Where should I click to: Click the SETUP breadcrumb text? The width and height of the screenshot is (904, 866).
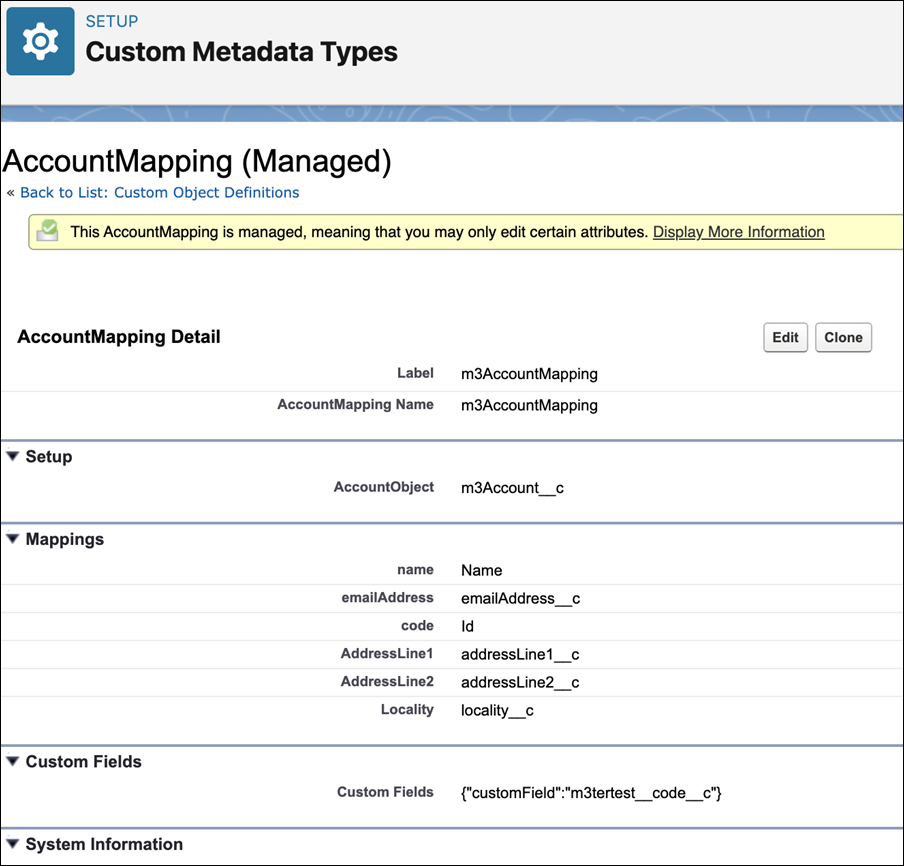[x=112, y=21]
